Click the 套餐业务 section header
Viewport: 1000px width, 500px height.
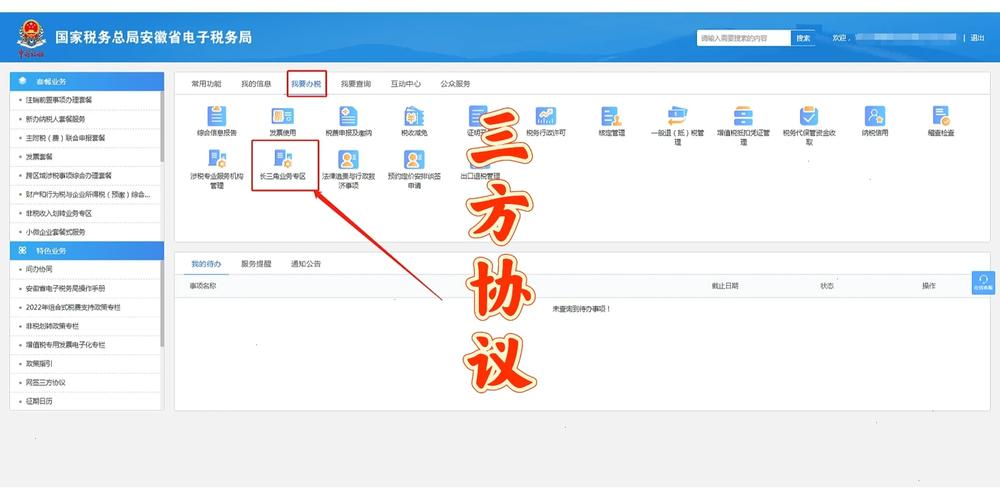point(87,82)
